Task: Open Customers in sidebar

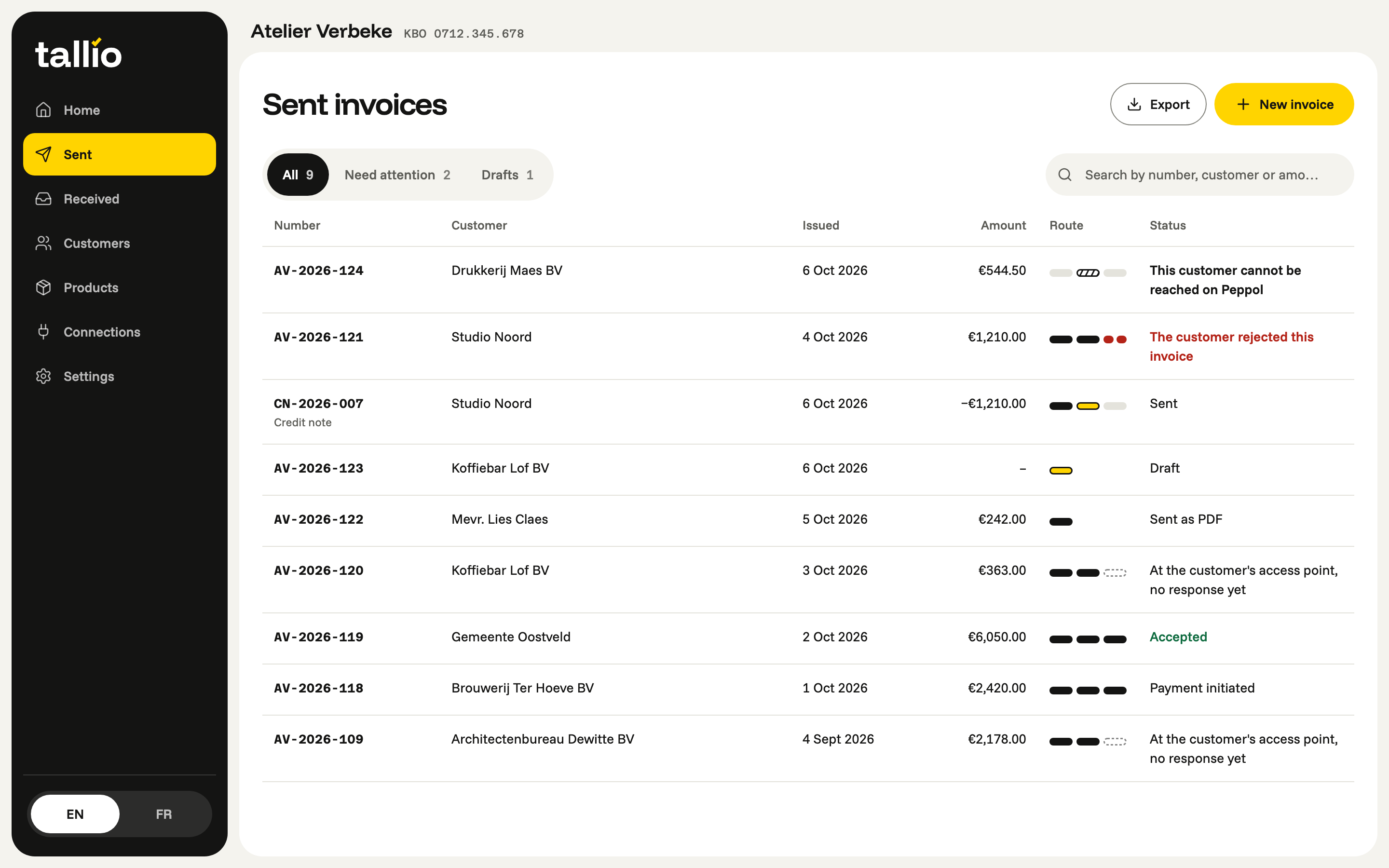Action: coord(120,244)
